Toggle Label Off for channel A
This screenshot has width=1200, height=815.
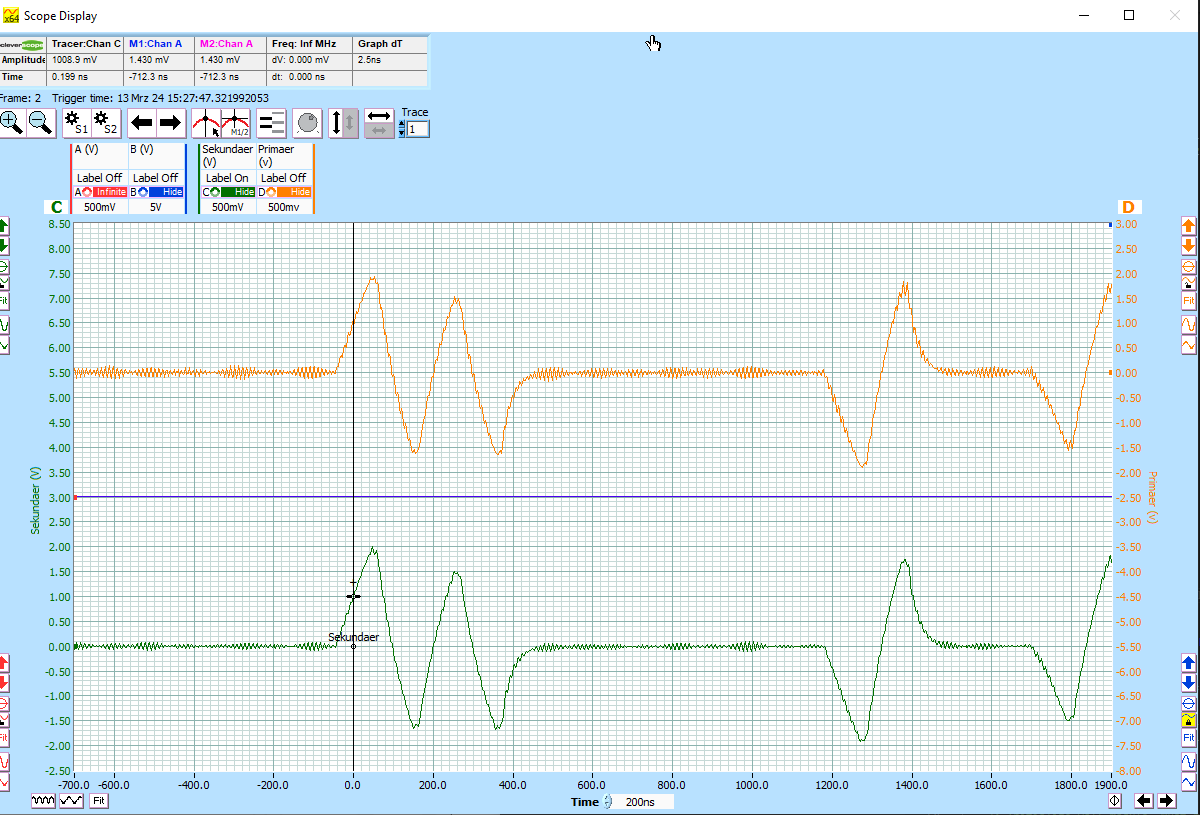98,178
